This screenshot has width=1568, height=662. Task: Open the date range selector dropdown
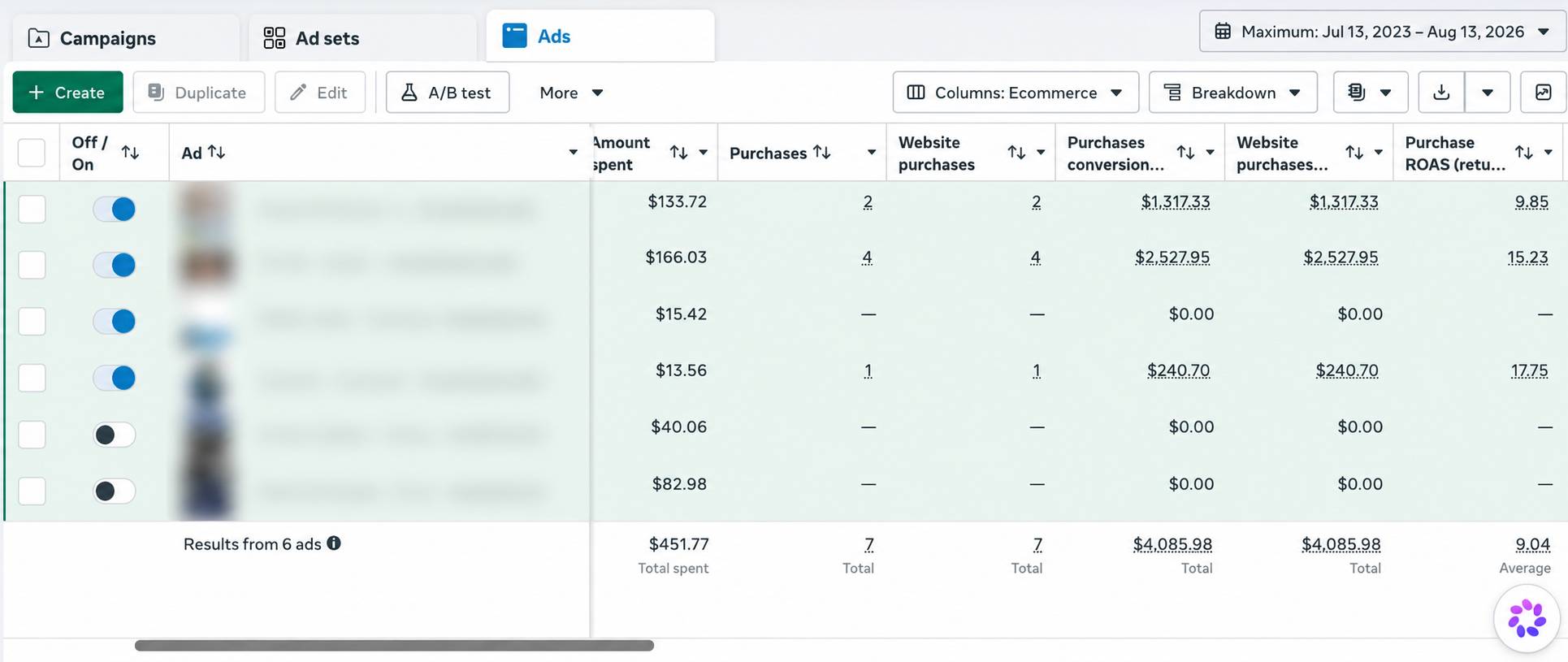[1382, 32]
